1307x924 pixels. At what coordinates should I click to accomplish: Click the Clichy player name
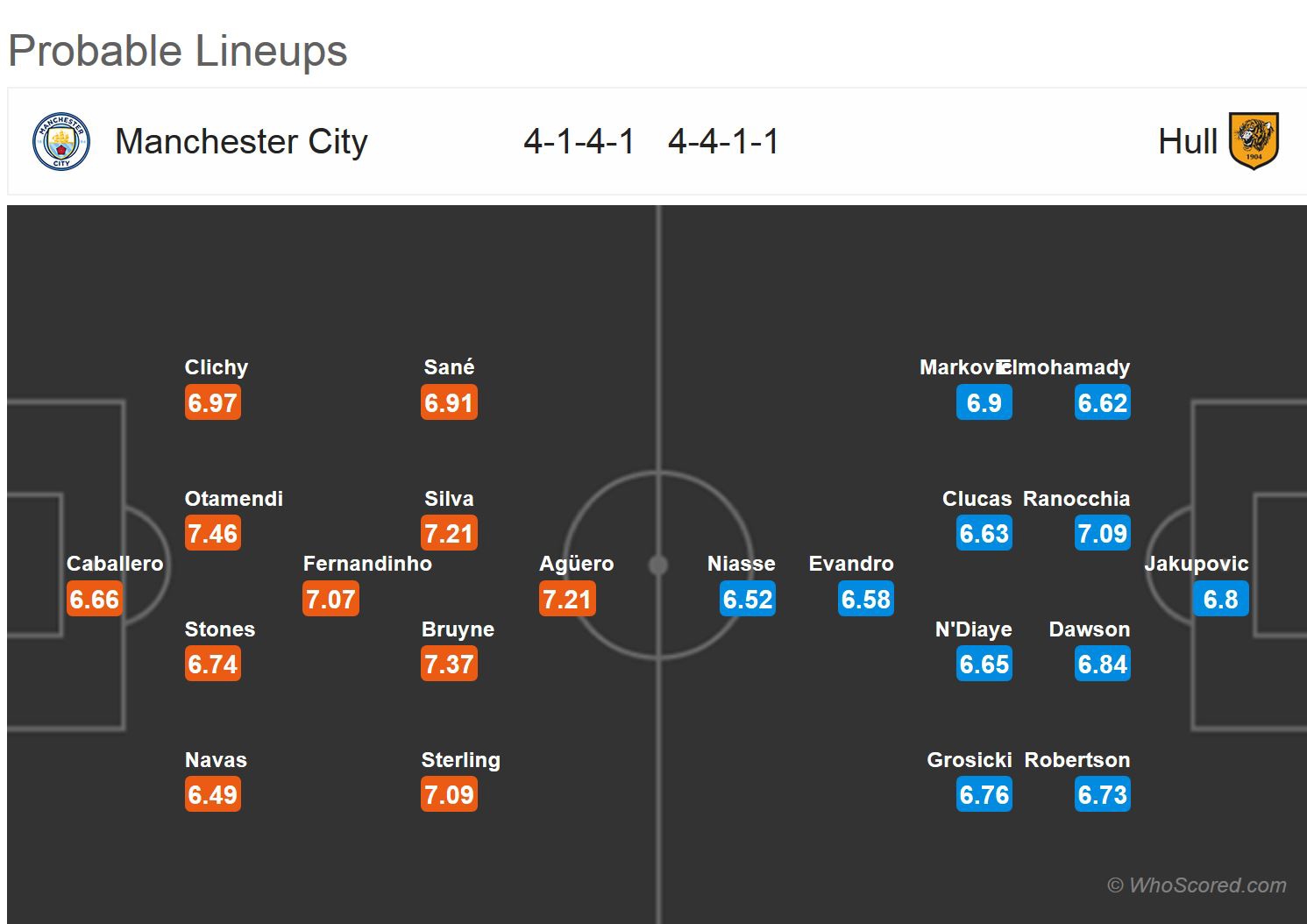216,367
